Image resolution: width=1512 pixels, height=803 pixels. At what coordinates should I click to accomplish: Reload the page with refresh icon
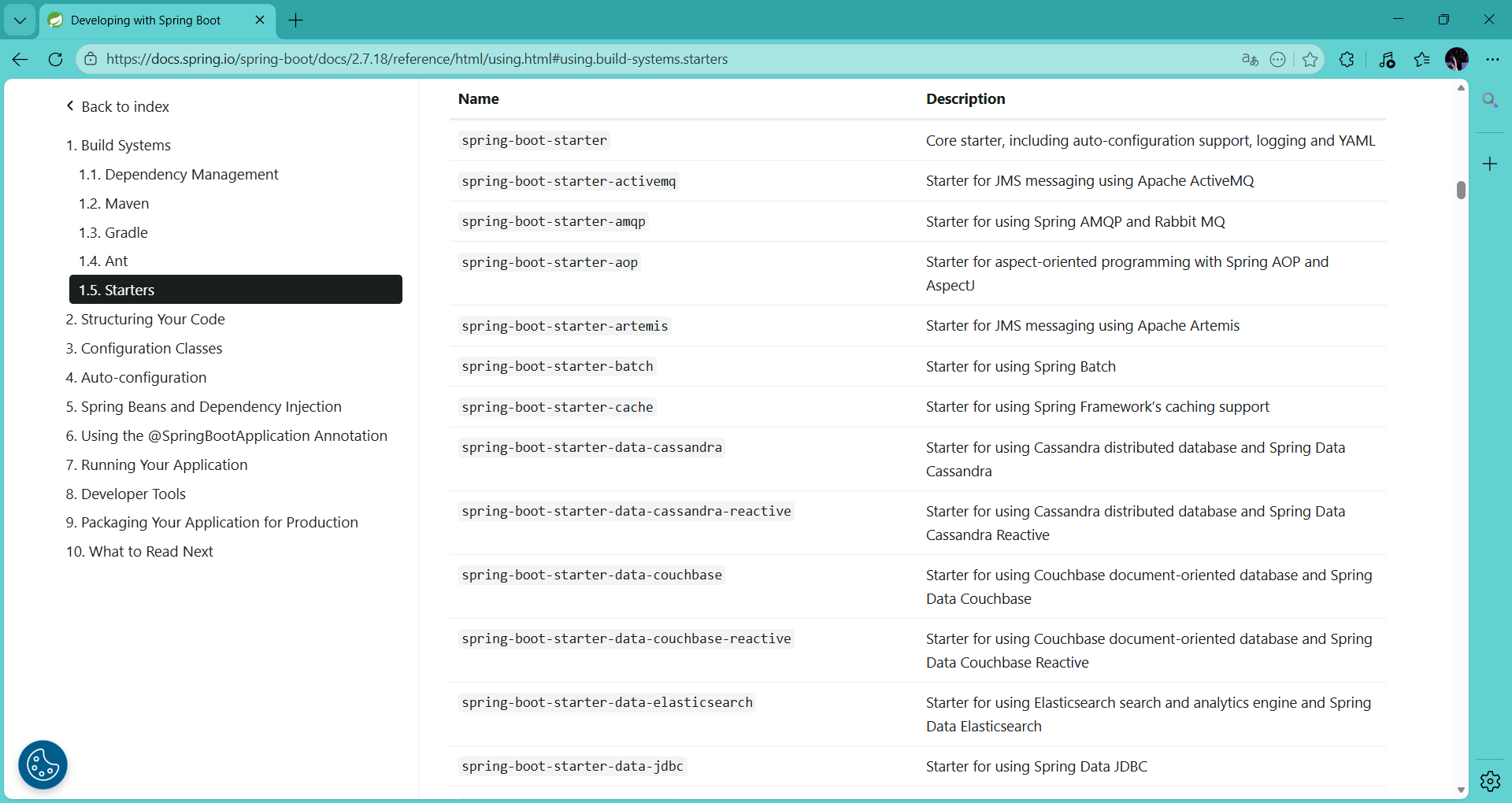coord(55,59)
